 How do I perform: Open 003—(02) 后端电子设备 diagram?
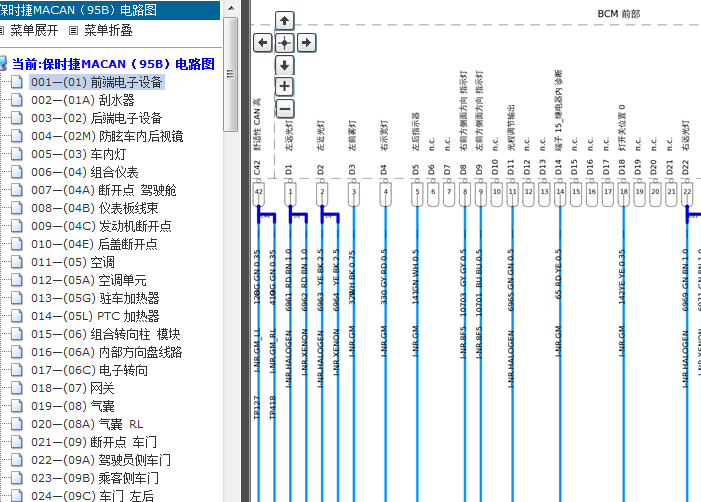(x=97, y=118)
